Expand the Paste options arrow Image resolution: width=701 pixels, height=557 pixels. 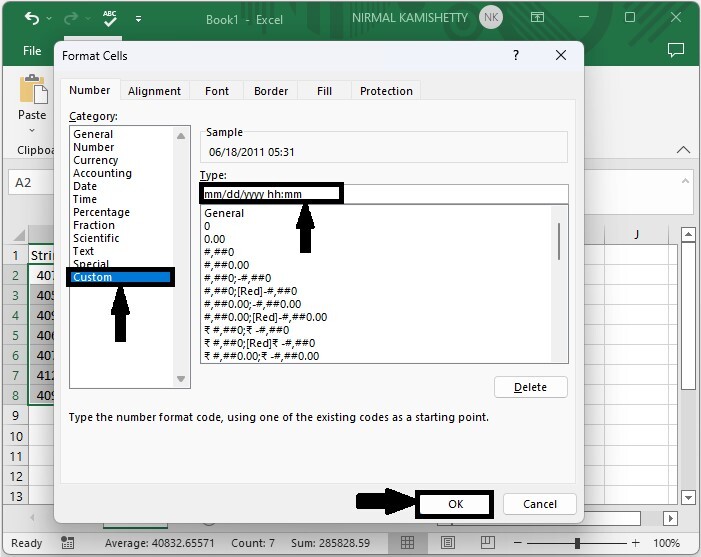(x=32, y=131)
